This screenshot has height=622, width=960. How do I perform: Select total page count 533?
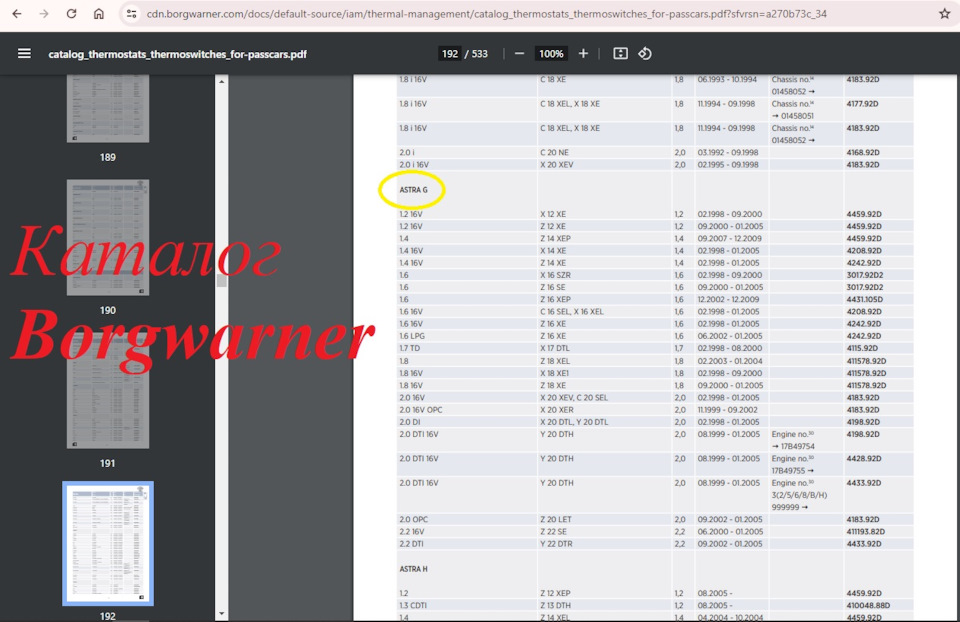[x=479, y=54]
